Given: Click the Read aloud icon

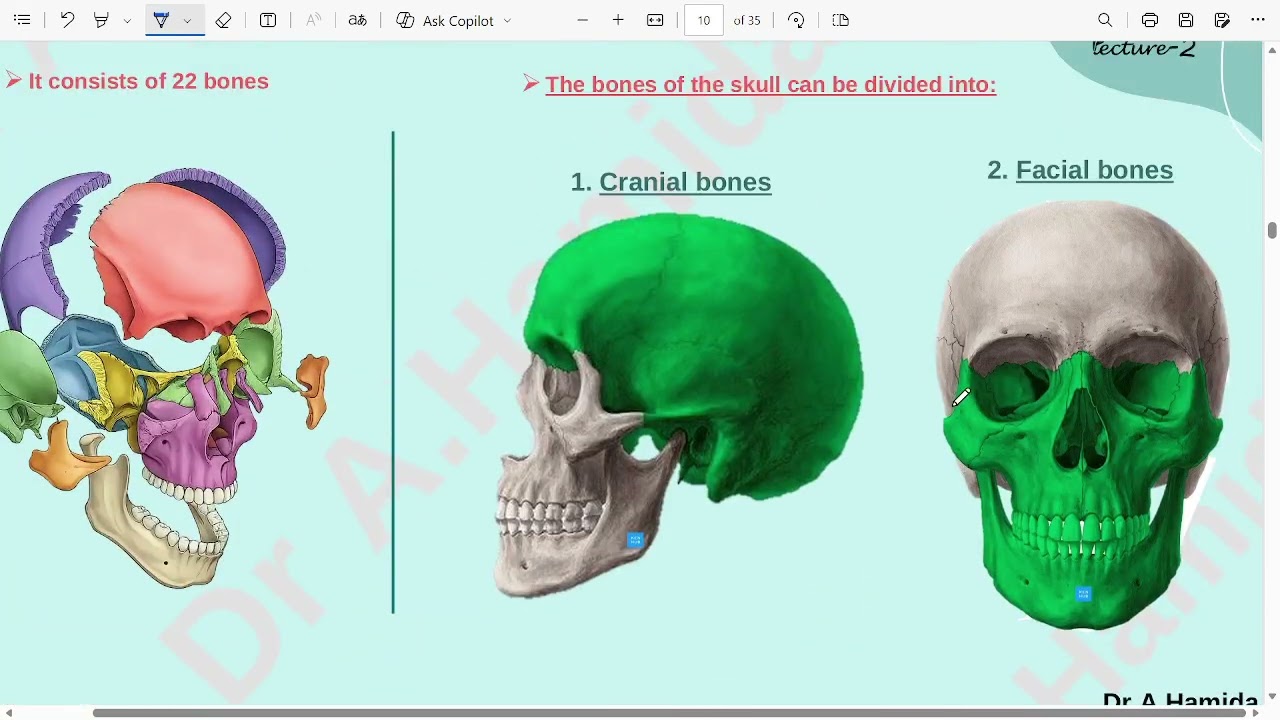Looking at the screenshot, I should 313,20.
